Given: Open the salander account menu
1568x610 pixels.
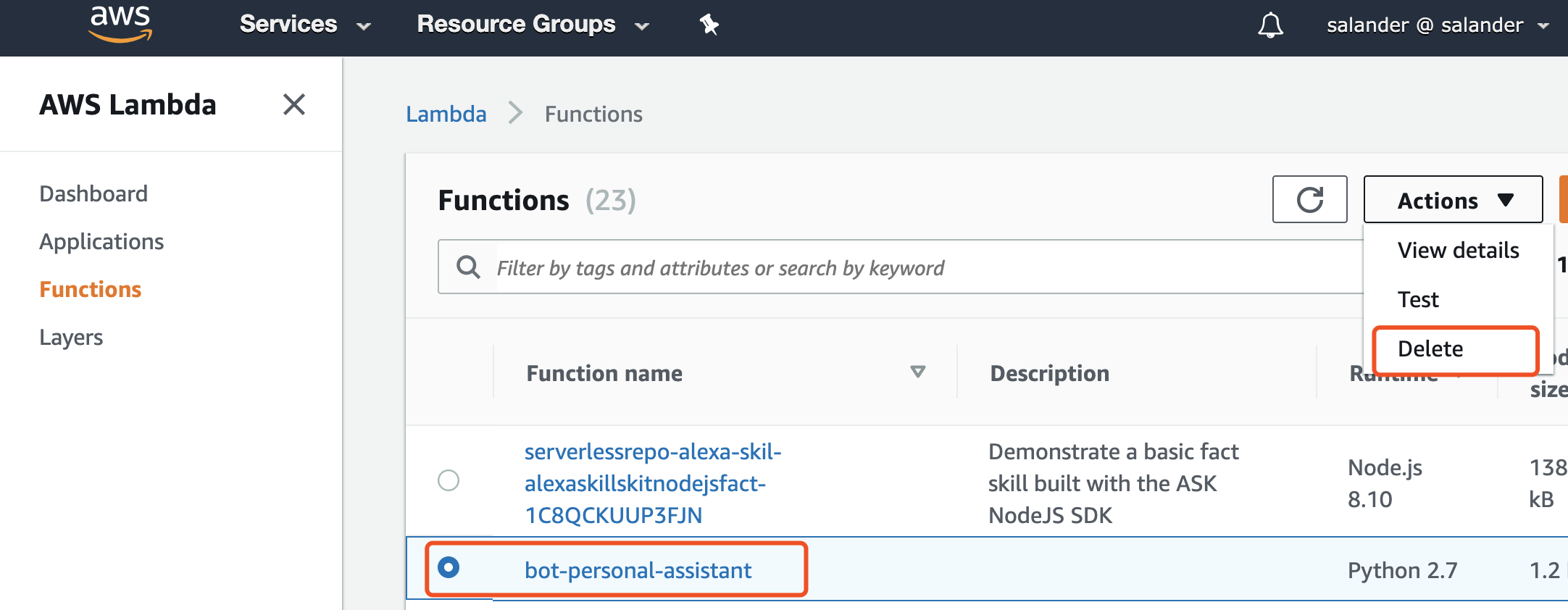Looking at the screenshot, I should pyautogui.click(x=1438, y=25).
